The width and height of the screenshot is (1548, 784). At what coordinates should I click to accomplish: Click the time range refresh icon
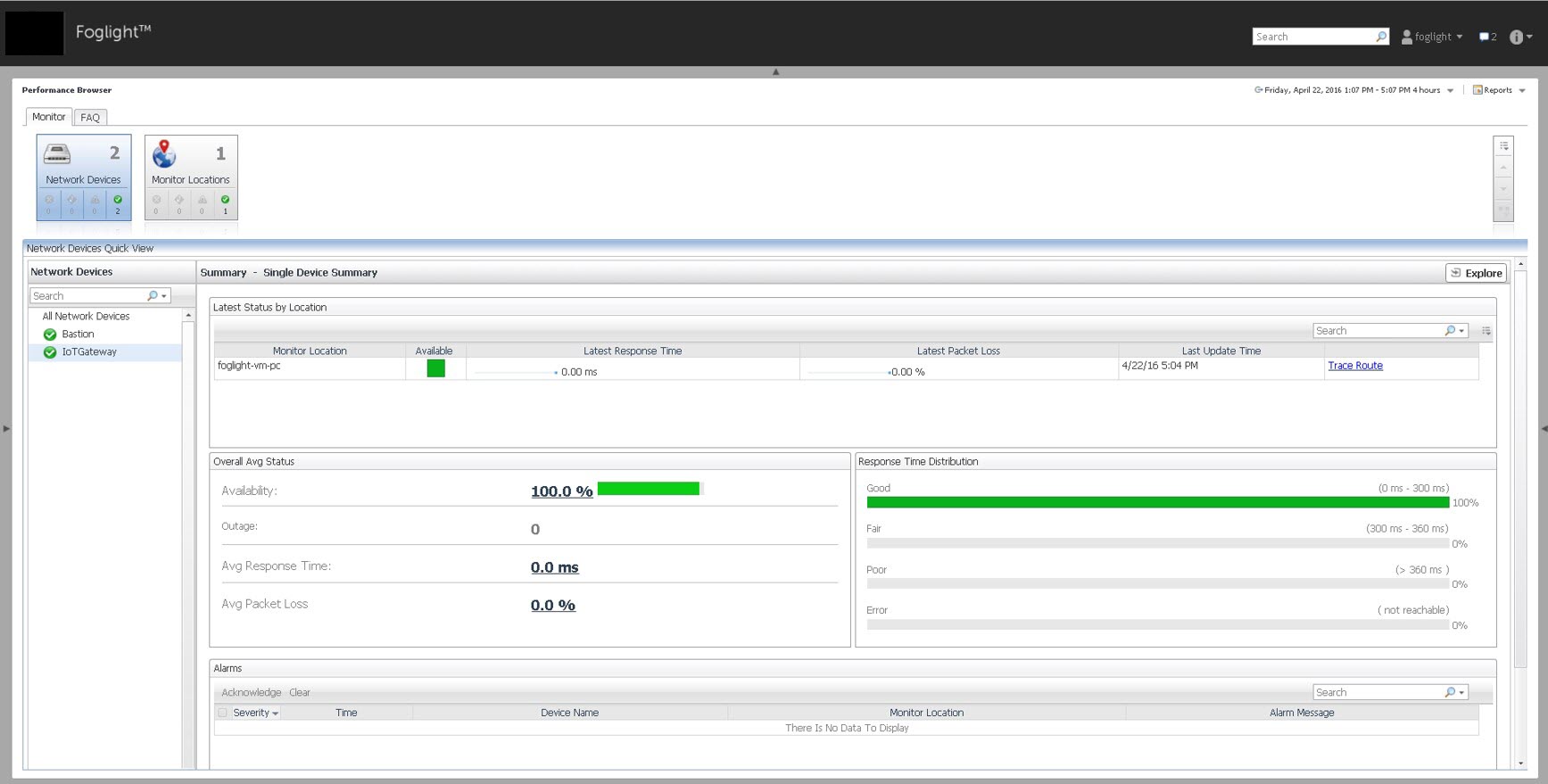point(1259,90)
